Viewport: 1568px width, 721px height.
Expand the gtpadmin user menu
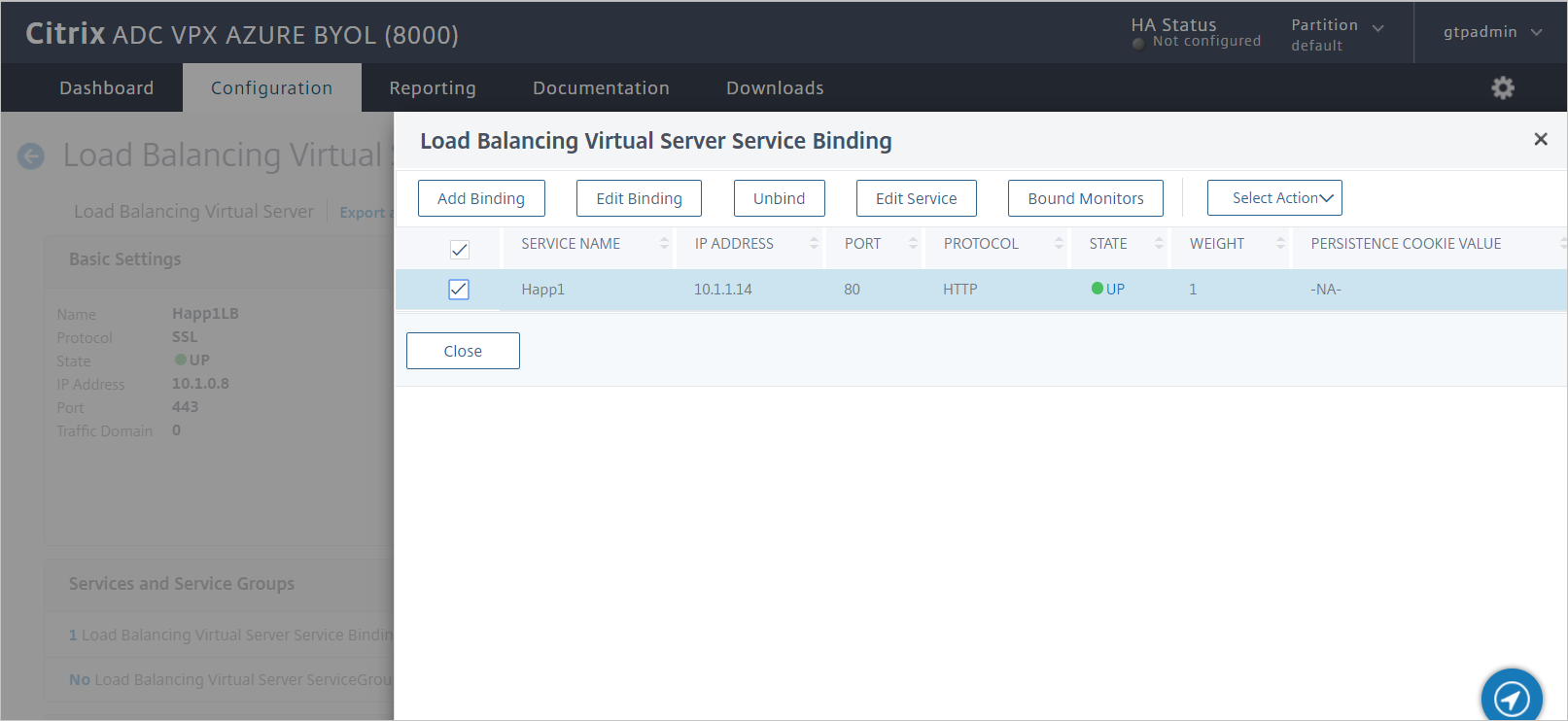(1491, 32)
